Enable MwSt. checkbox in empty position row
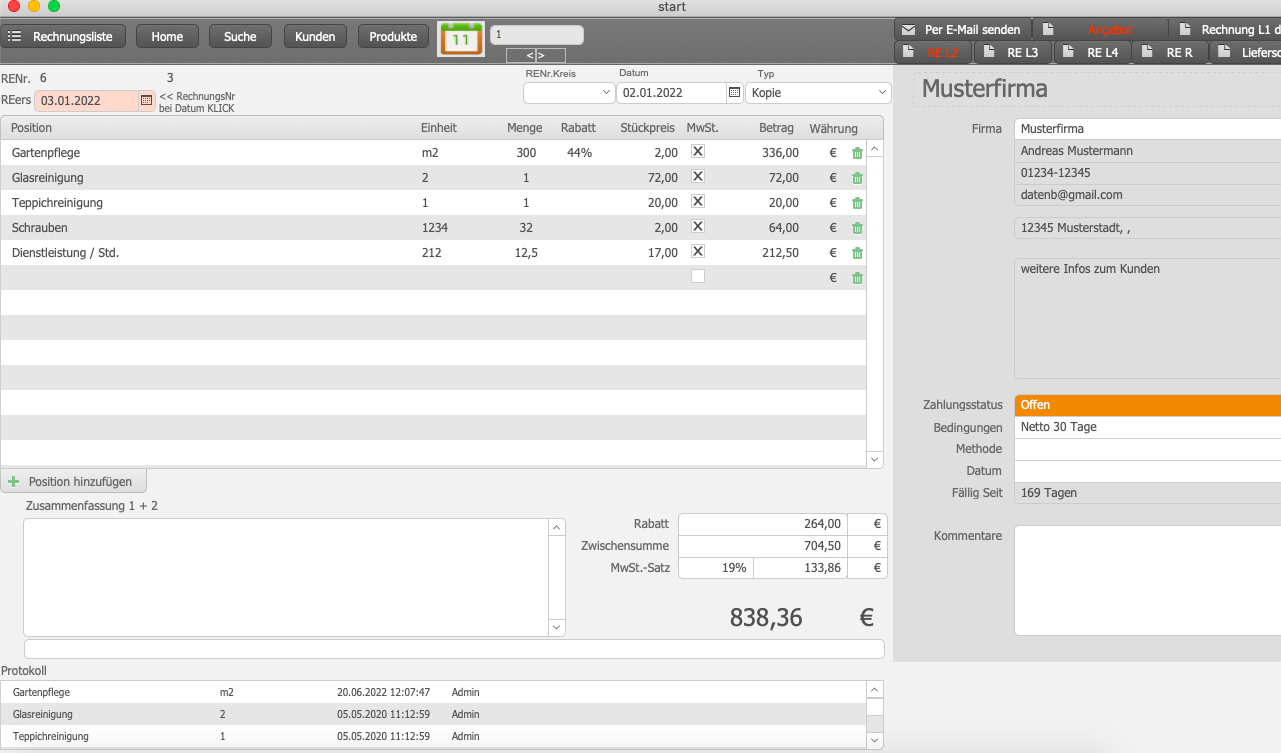Viewport: 1281px width, 753px height. 698,277
